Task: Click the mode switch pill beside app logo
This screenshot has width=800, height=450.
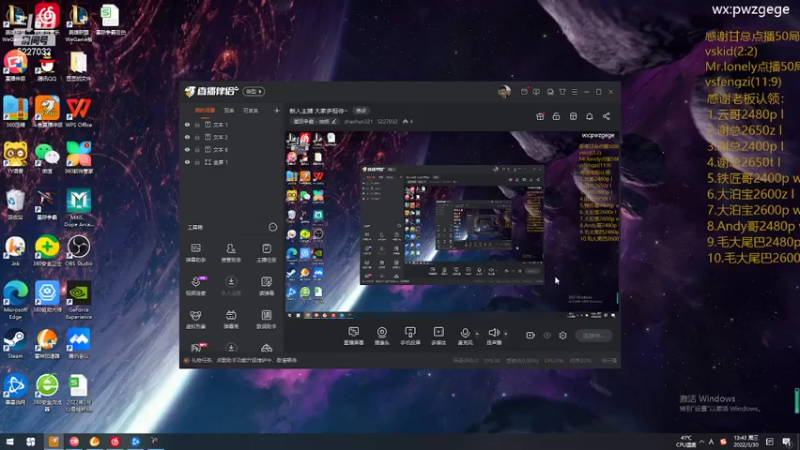Action: [254, 92]
